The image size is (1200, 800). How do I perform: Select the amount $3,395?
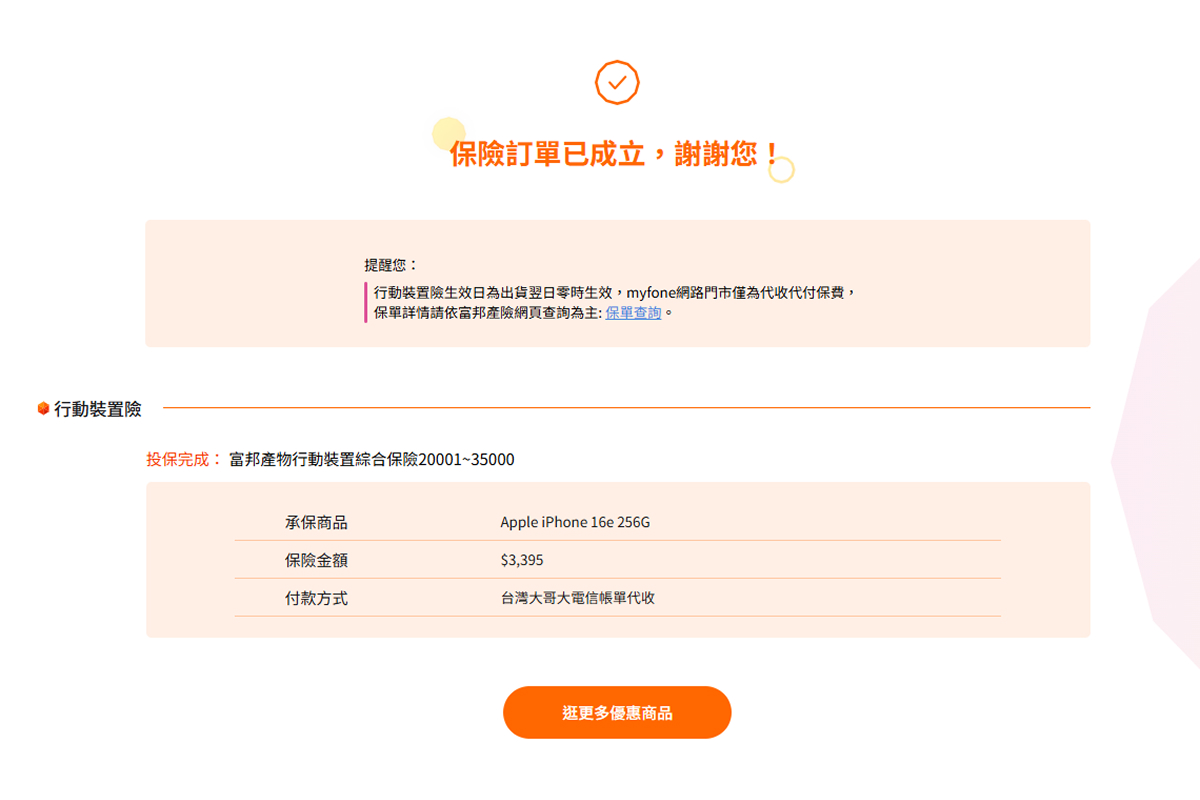(522, 560)
